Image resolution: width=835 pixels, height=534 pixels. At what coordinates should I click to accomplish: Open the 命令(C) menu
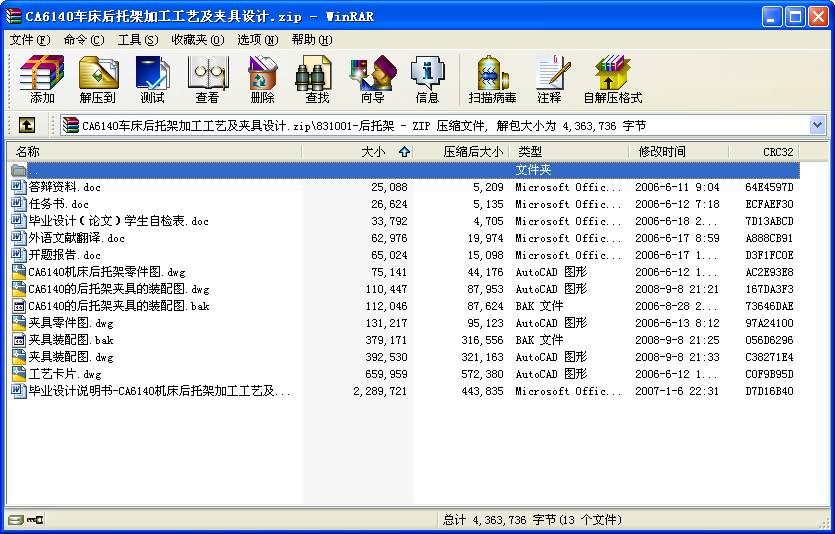[x=84, y=39]
